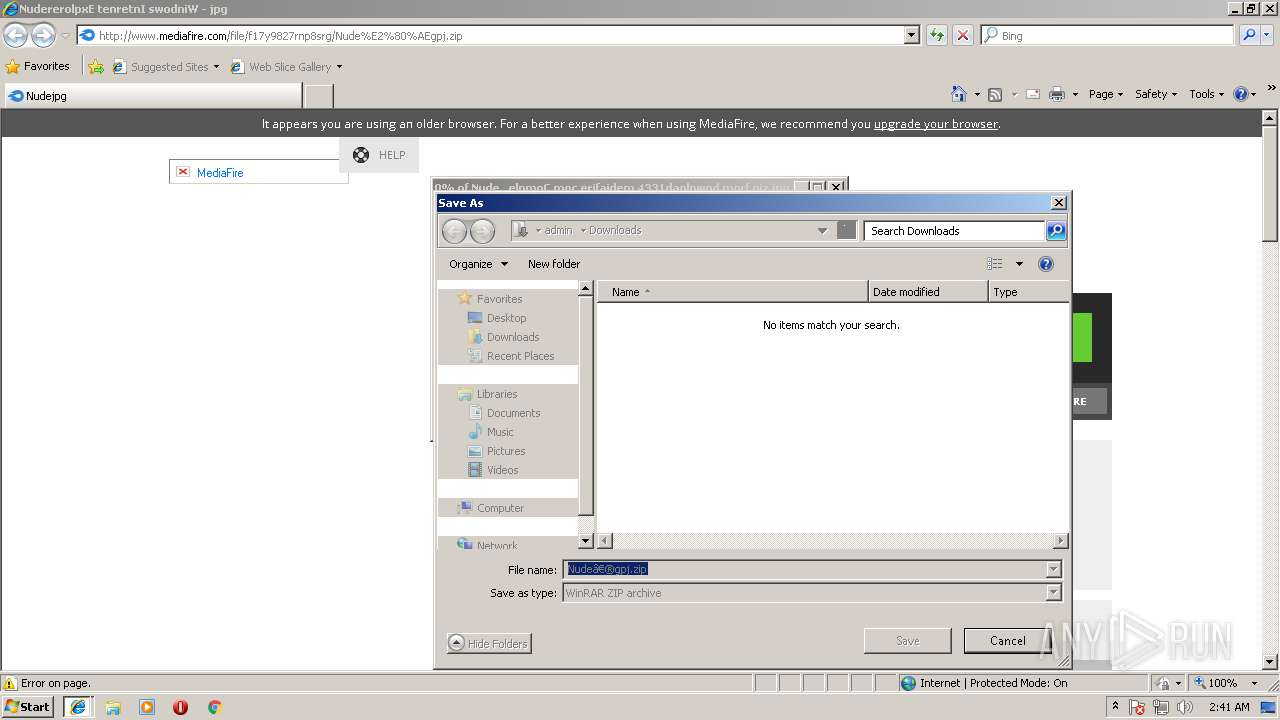
Task: Open the Start menu
Action: [28, 707]
